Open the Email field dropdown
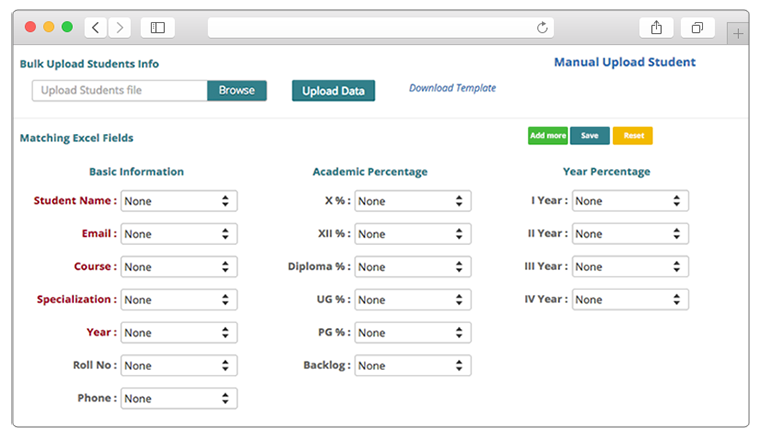This screenshot has width=760, height=437. click(179, 234)
